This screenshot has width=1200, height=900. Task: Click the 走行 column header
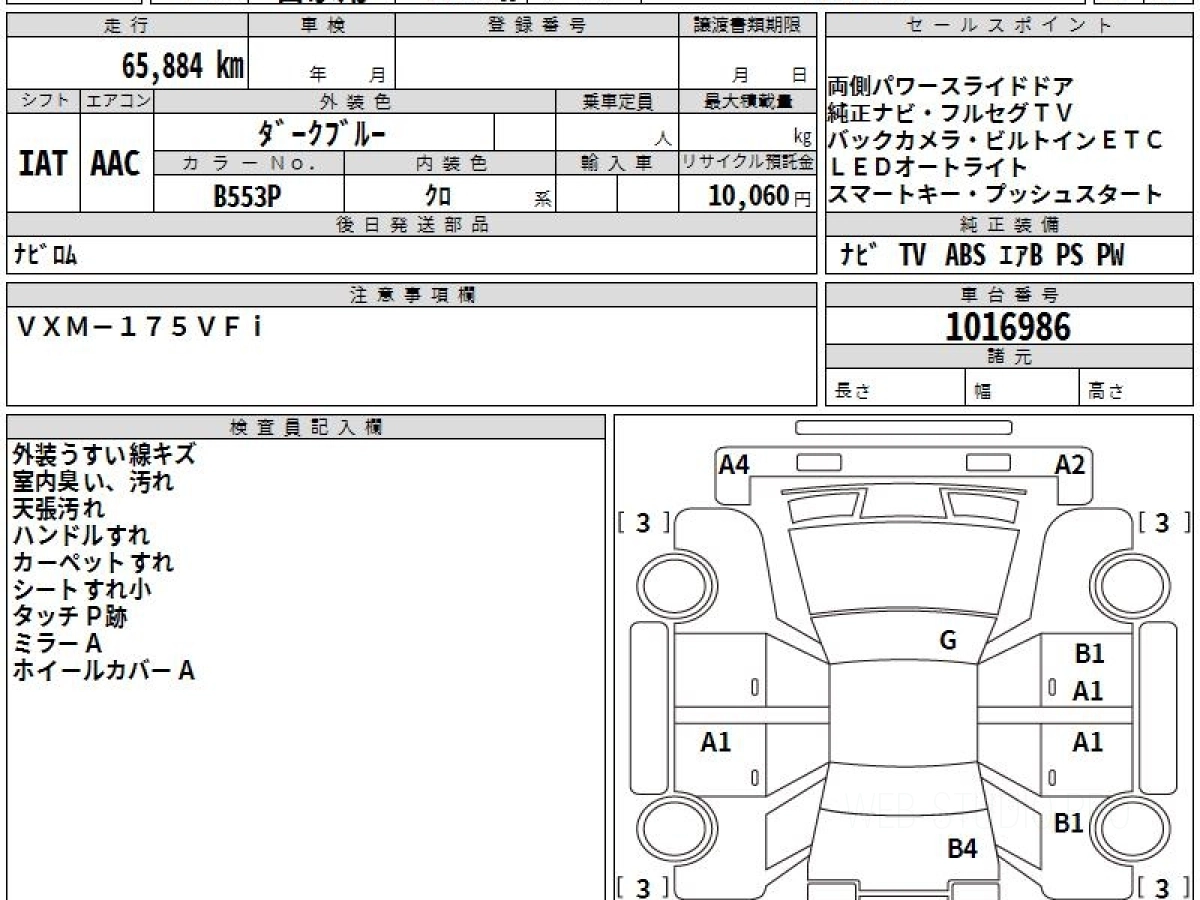pyautogui.click(x=126, y=27)
